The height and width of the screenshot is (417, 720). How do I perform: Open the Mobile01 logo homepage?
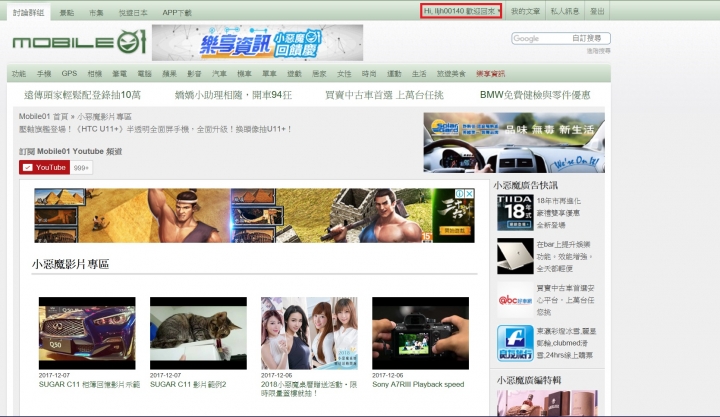click(x=79, y=42)
